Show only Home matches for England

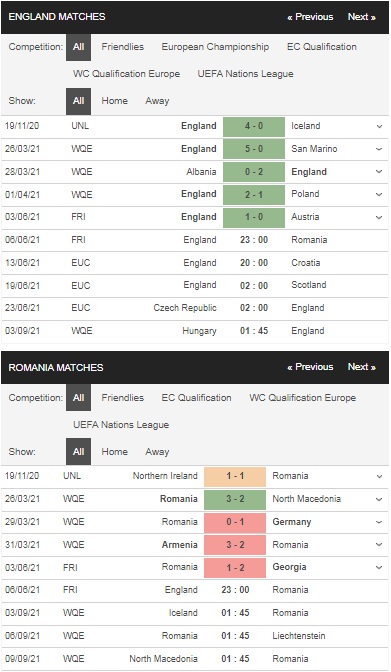click(114, 101)
